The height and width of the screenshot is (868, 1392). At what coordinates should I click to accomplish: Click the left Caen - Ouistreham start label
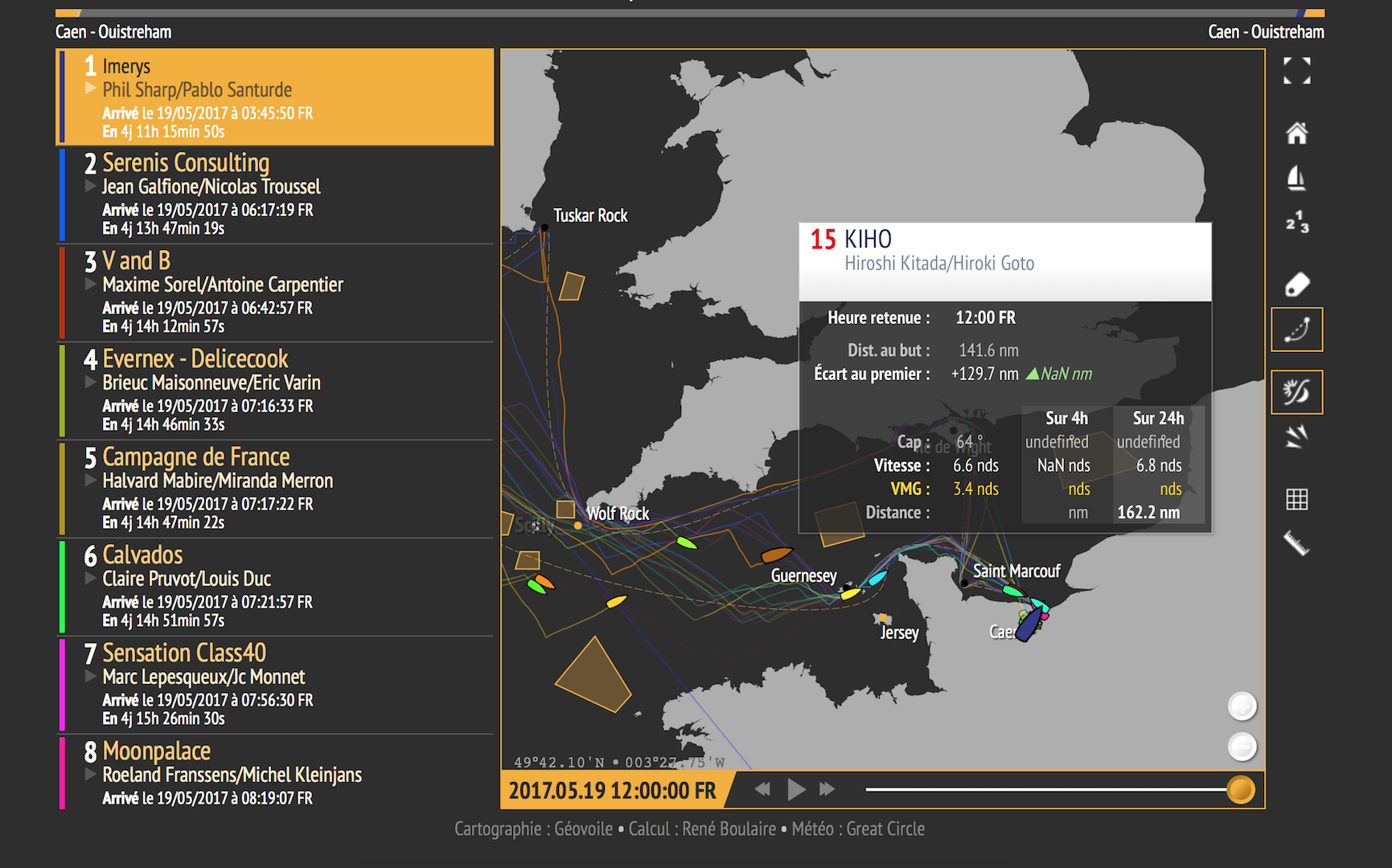(x=113, y=32)
